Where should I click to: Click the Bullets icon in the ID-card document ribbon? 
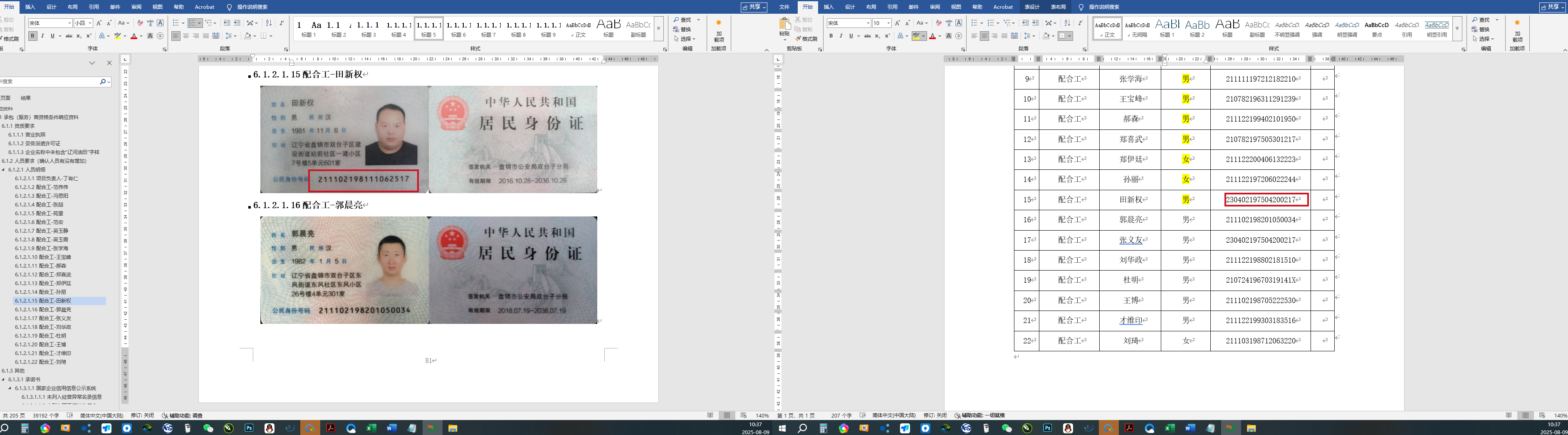(x=175, y=23)
